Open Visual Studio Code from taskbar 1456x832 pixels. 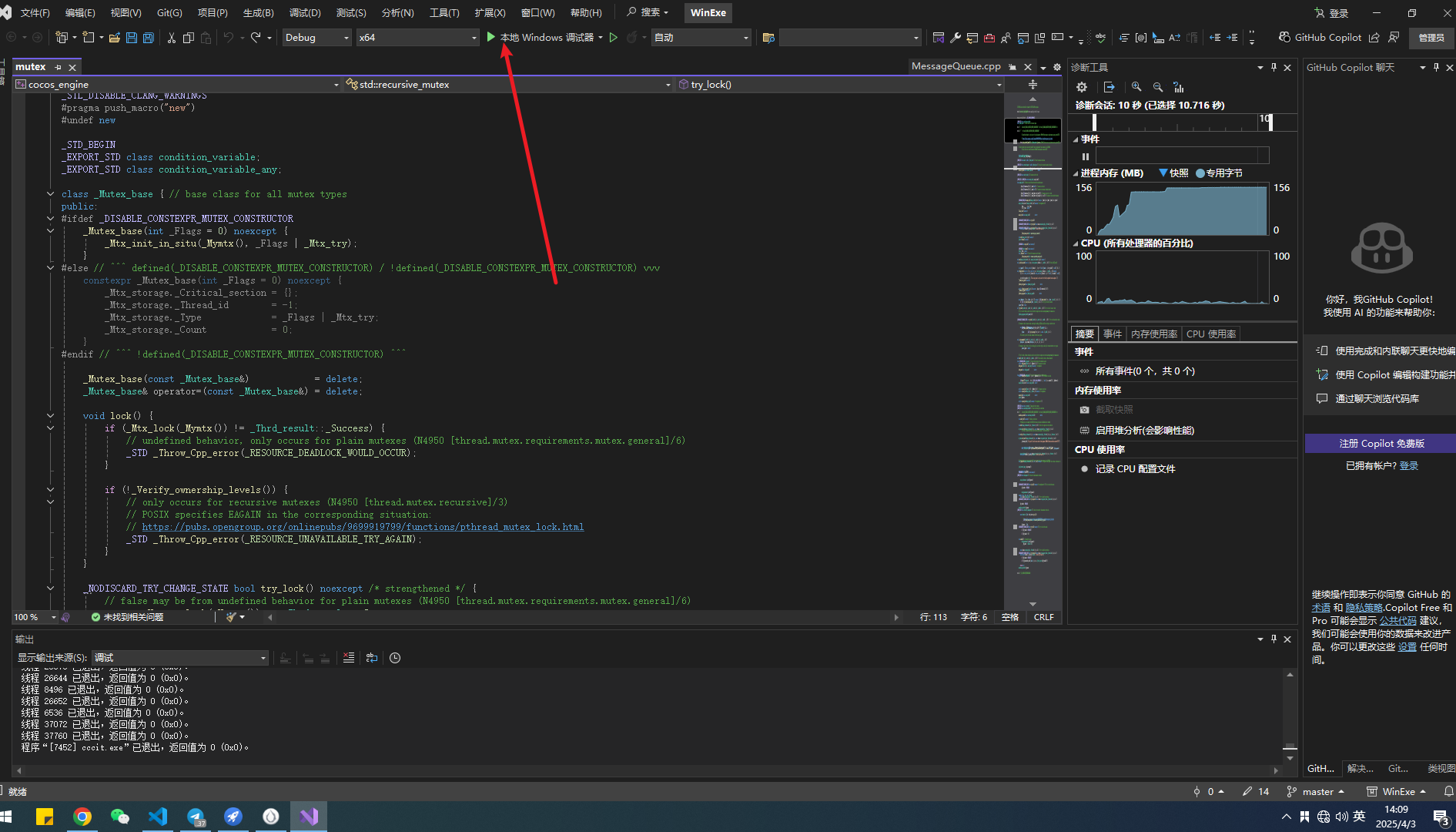pos(158,816)
